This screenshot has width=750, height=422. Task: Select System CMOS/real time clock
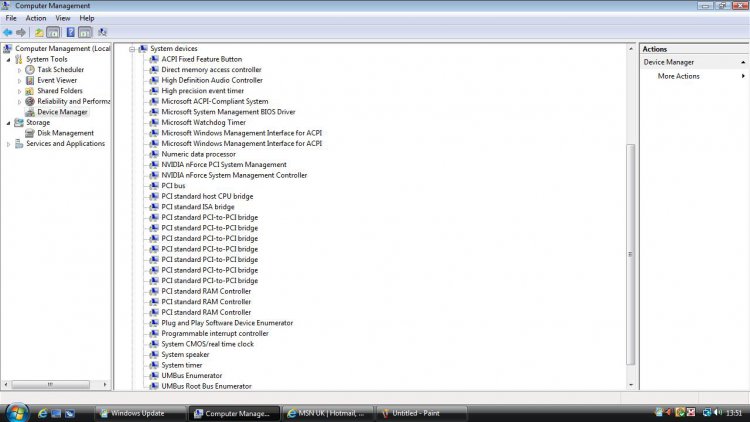tap(208, 344)
